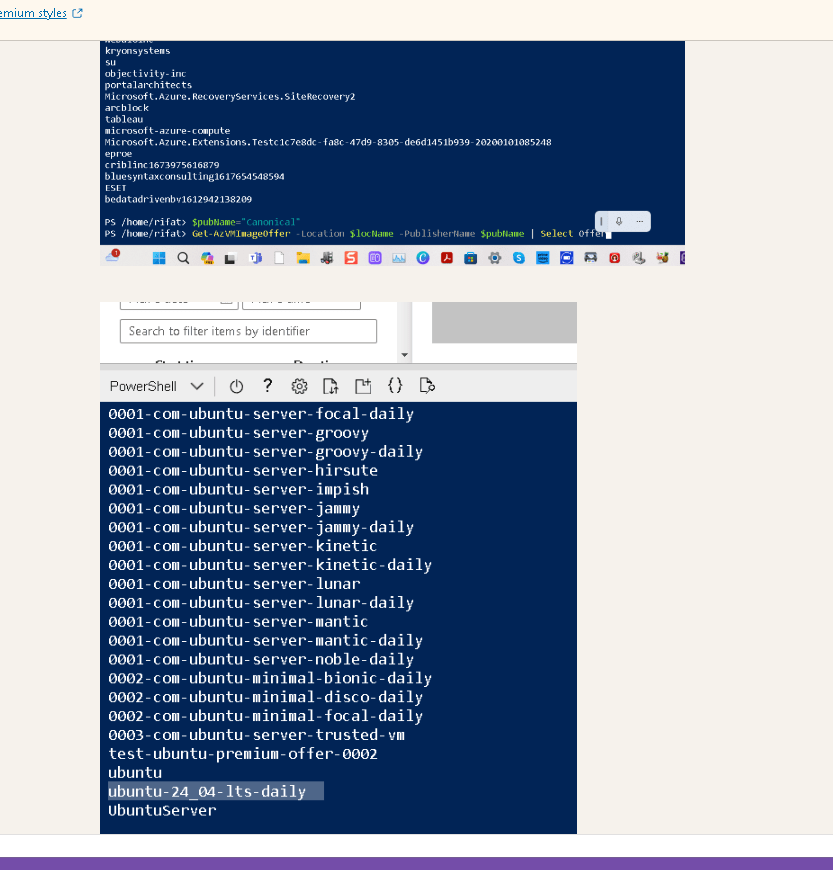Screen dimensions: 833x870
Task: Click the $pubName="Canonical" command line
Action: pyautogui.click(x=246, y=222)
